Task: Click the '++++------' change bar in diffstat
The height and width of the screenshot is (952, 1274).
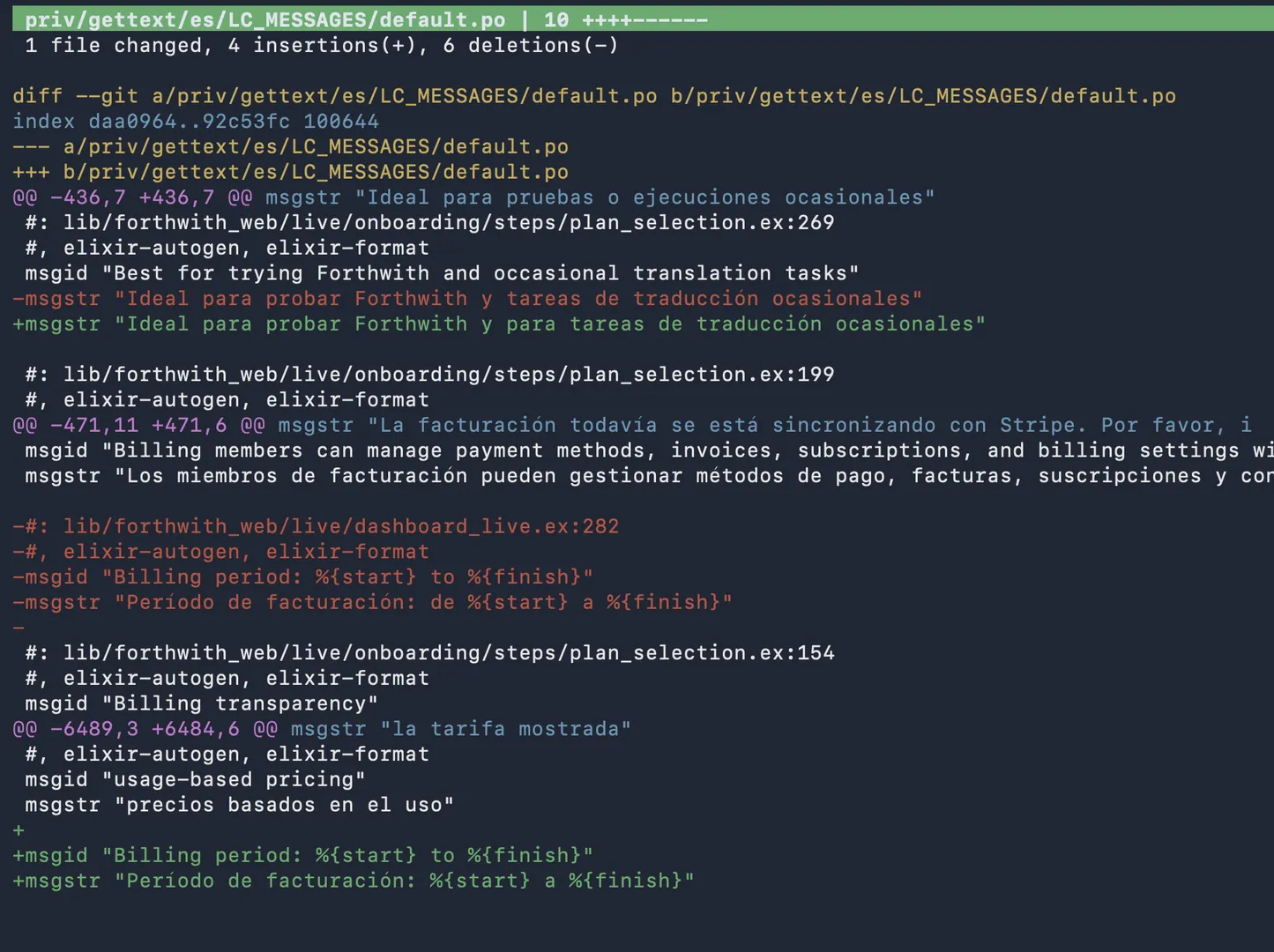Action: (x=644, y=19)
